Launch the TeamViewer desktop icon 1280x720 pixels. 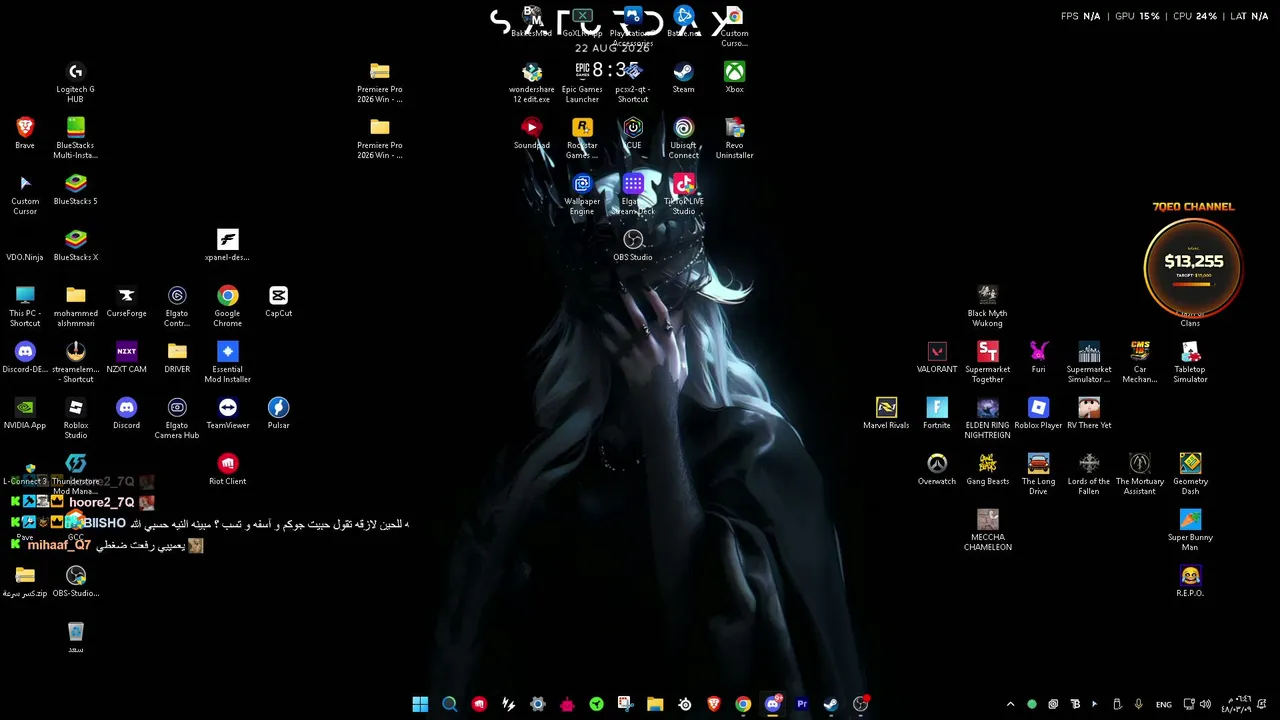(227, 413)
